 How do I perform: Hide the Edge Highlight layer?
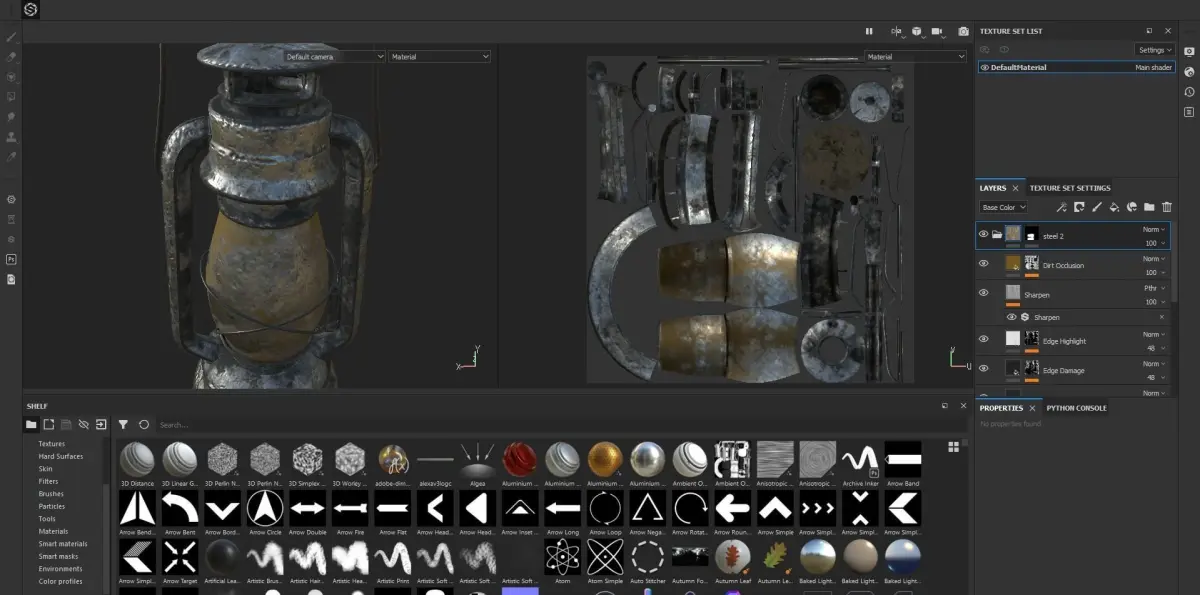(x=983, y=339)
